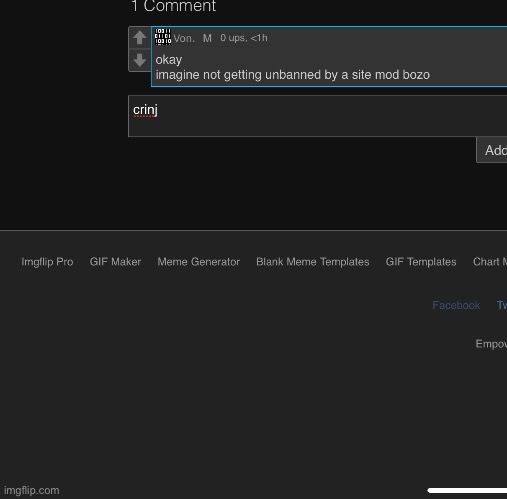Tap the white home indicator bar

click(467, 490)
